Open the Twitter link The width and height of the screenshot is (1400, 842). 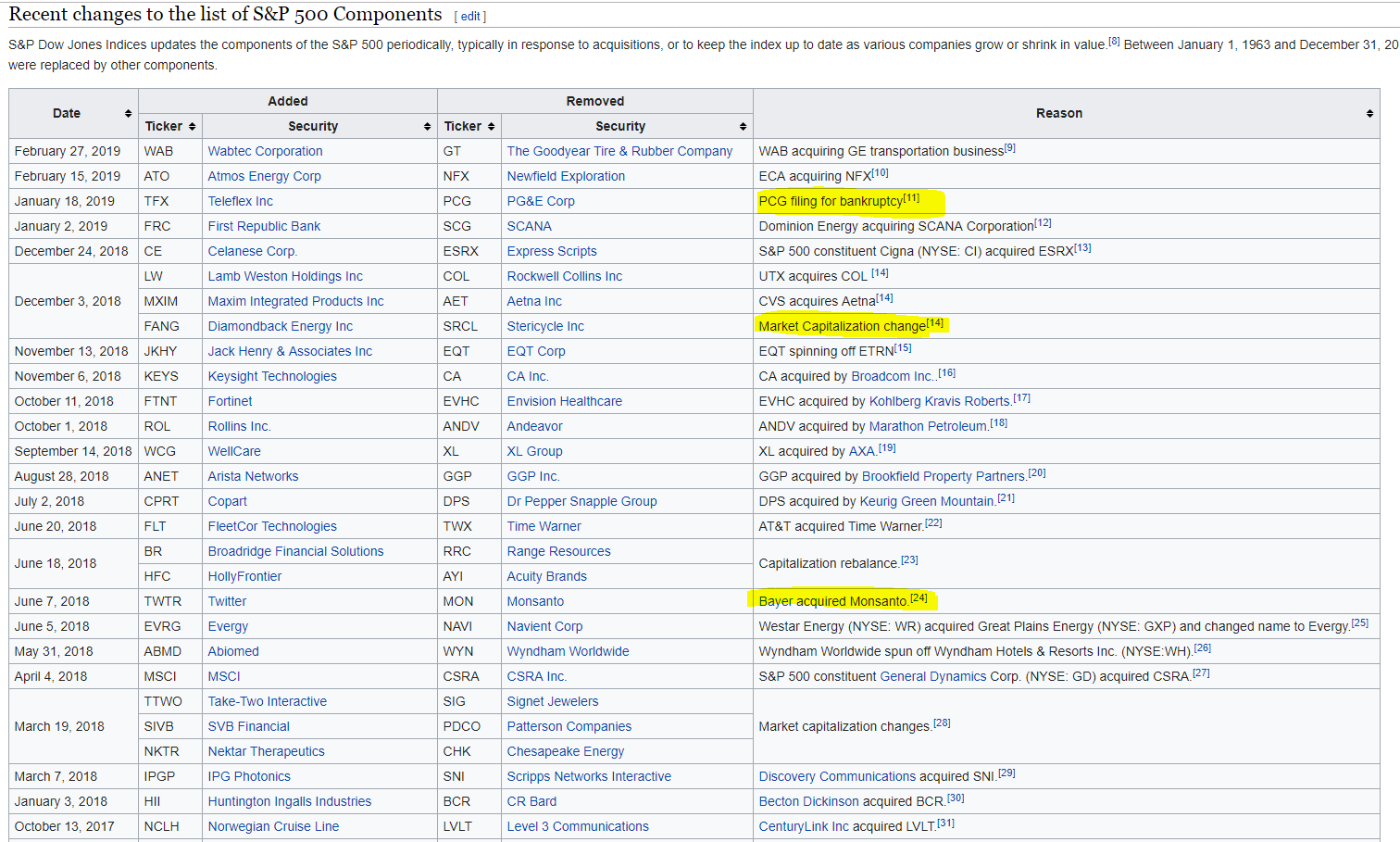click(227, 601)
